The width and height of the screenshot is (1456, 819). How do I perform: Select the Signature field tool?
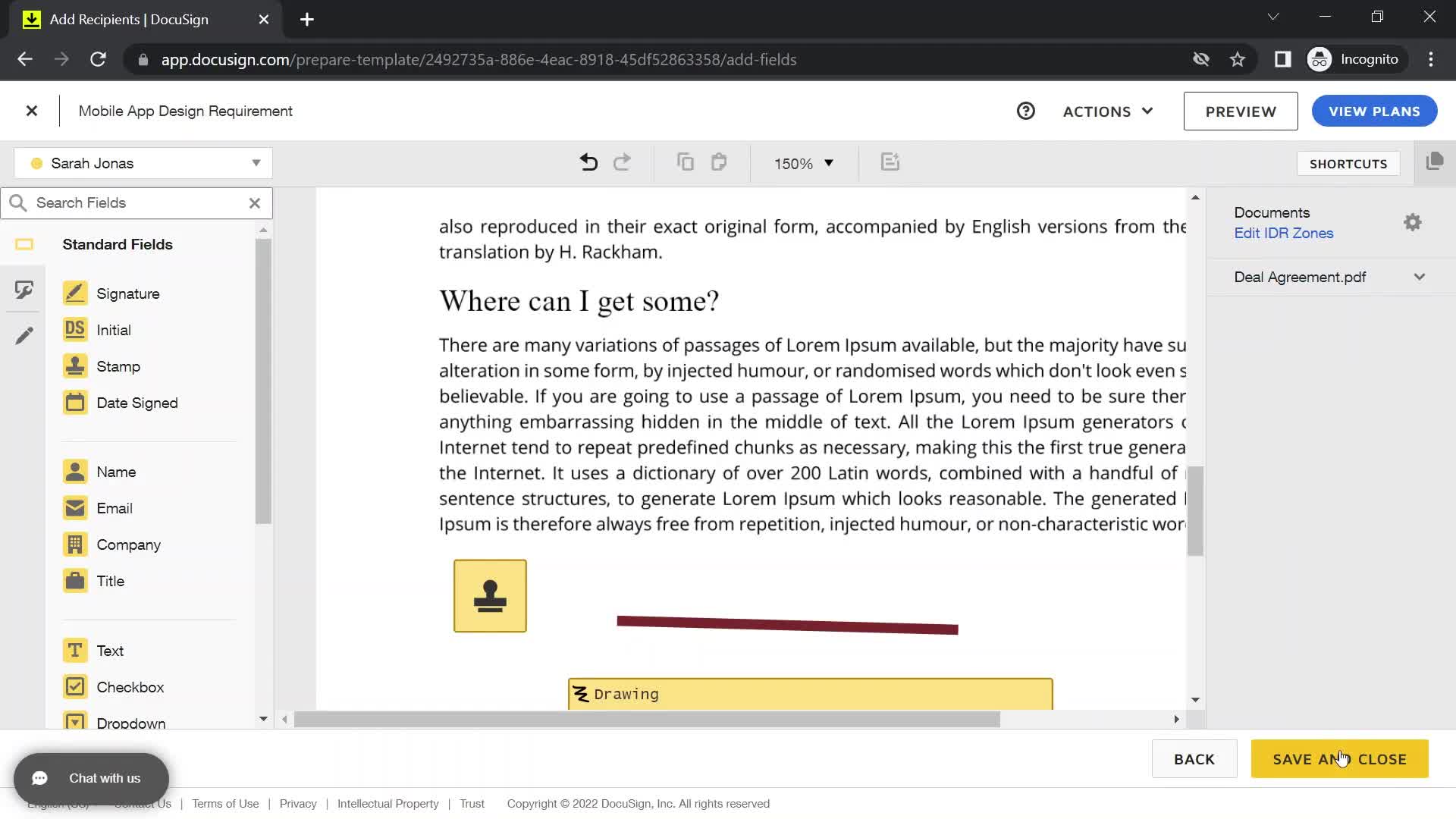tap(128, 293)
